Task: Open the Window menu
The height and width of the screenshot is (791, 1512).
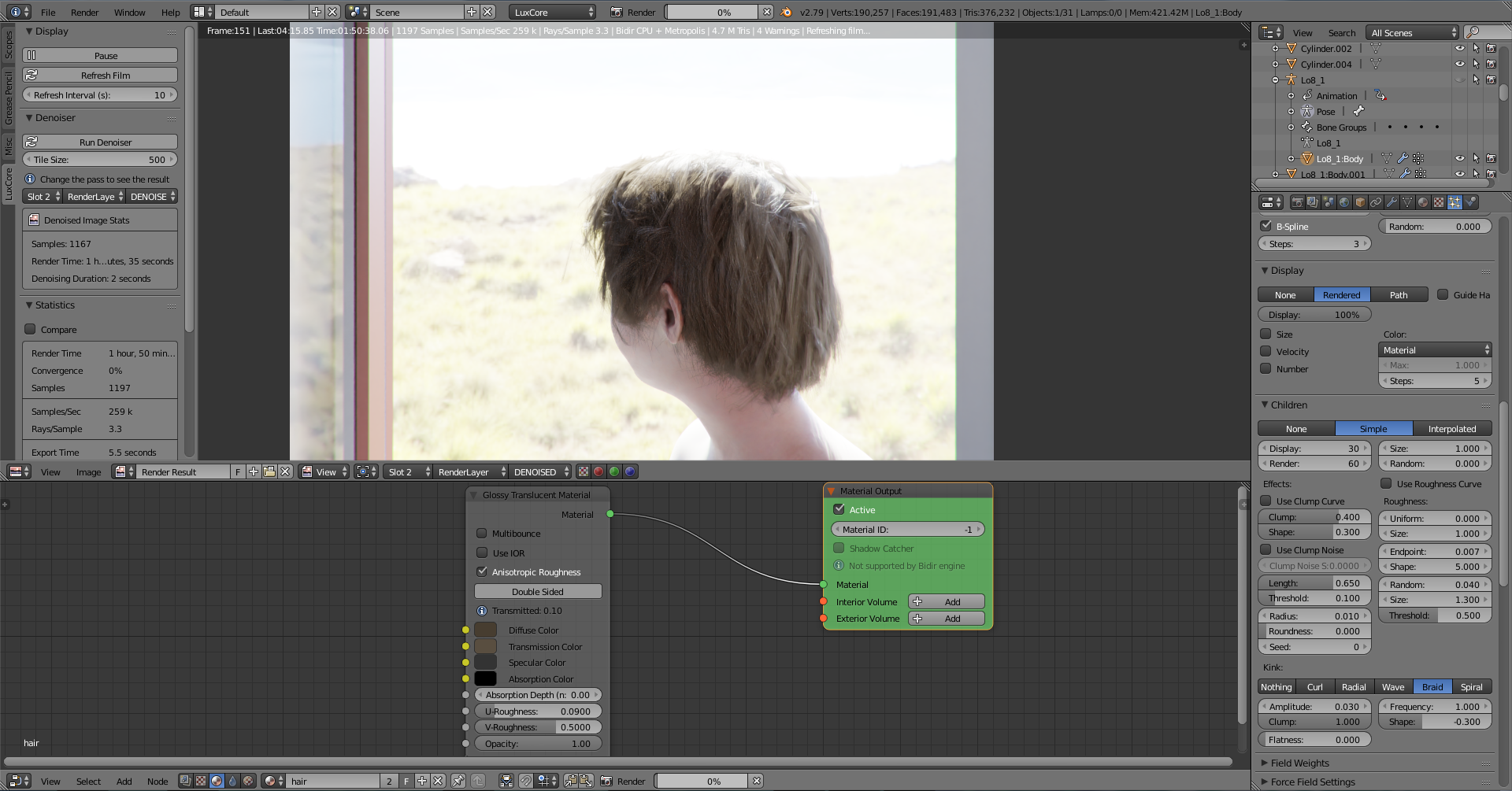Action: 130,12
